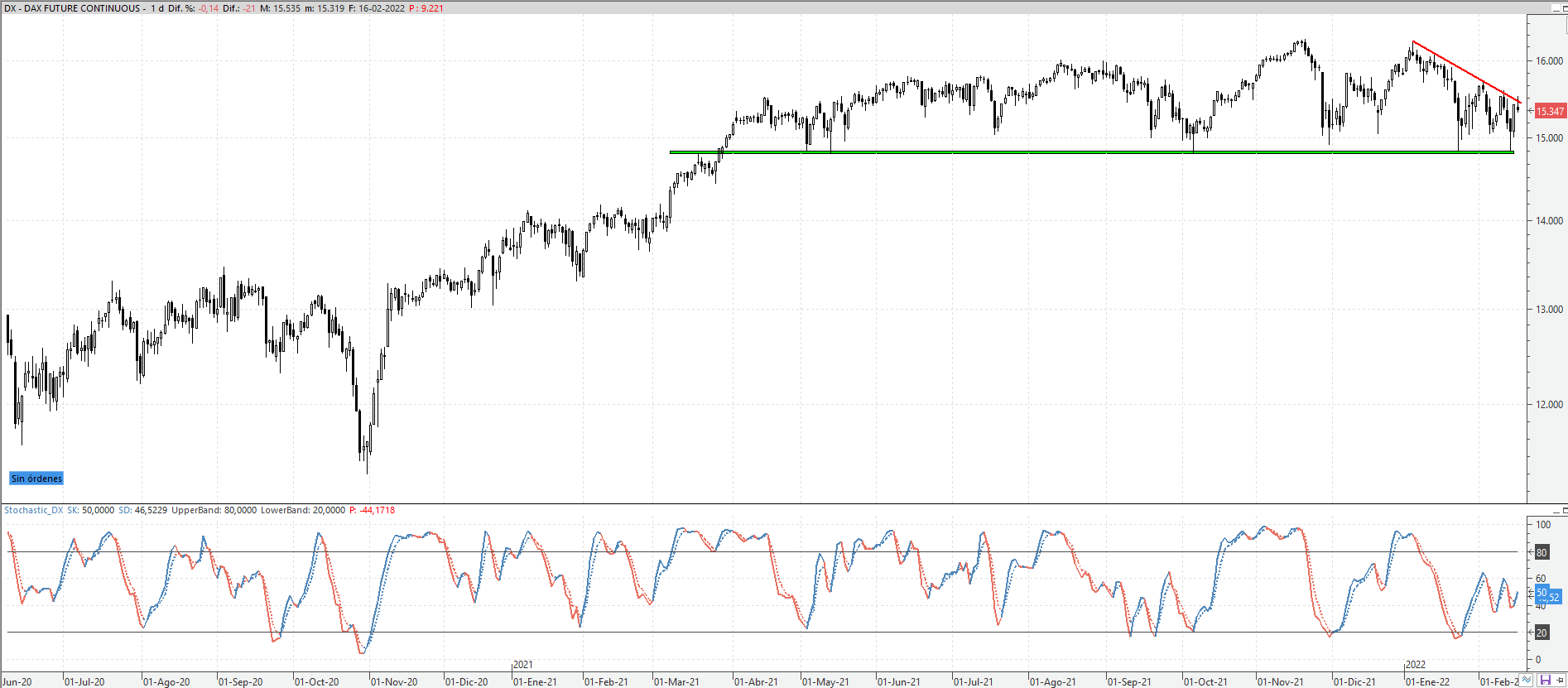Click the 'LowerBand: 20,0000' parameter
Screen dimensions: 1568x688
tap(303, 510)
